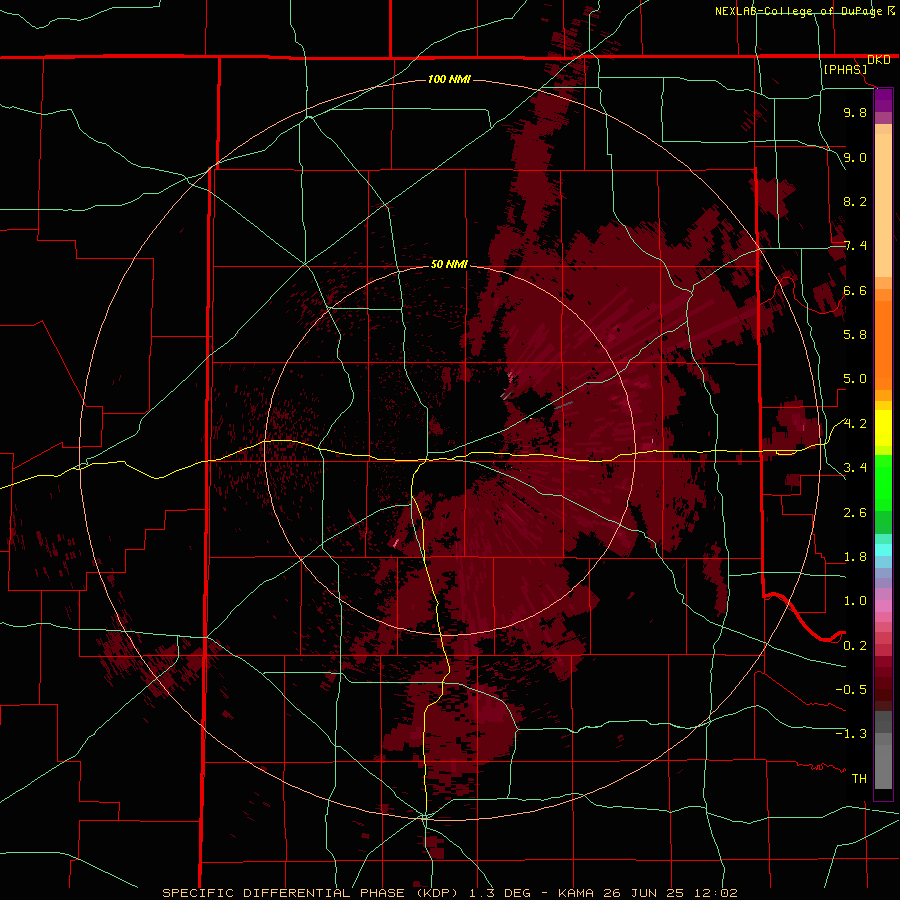
Task: Click the 7.4 value on color scale
Action: 855,246
